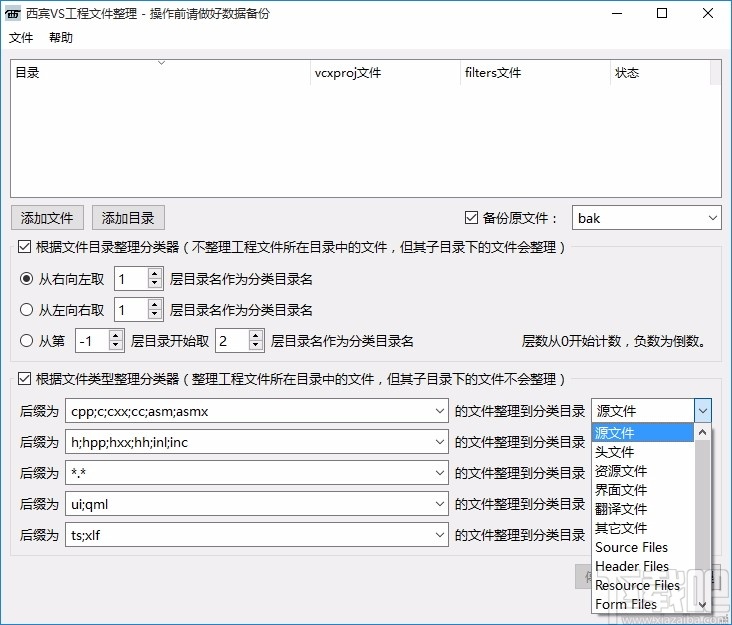Maximize the window
Screen dimensions: 732x625
[662, 14]
